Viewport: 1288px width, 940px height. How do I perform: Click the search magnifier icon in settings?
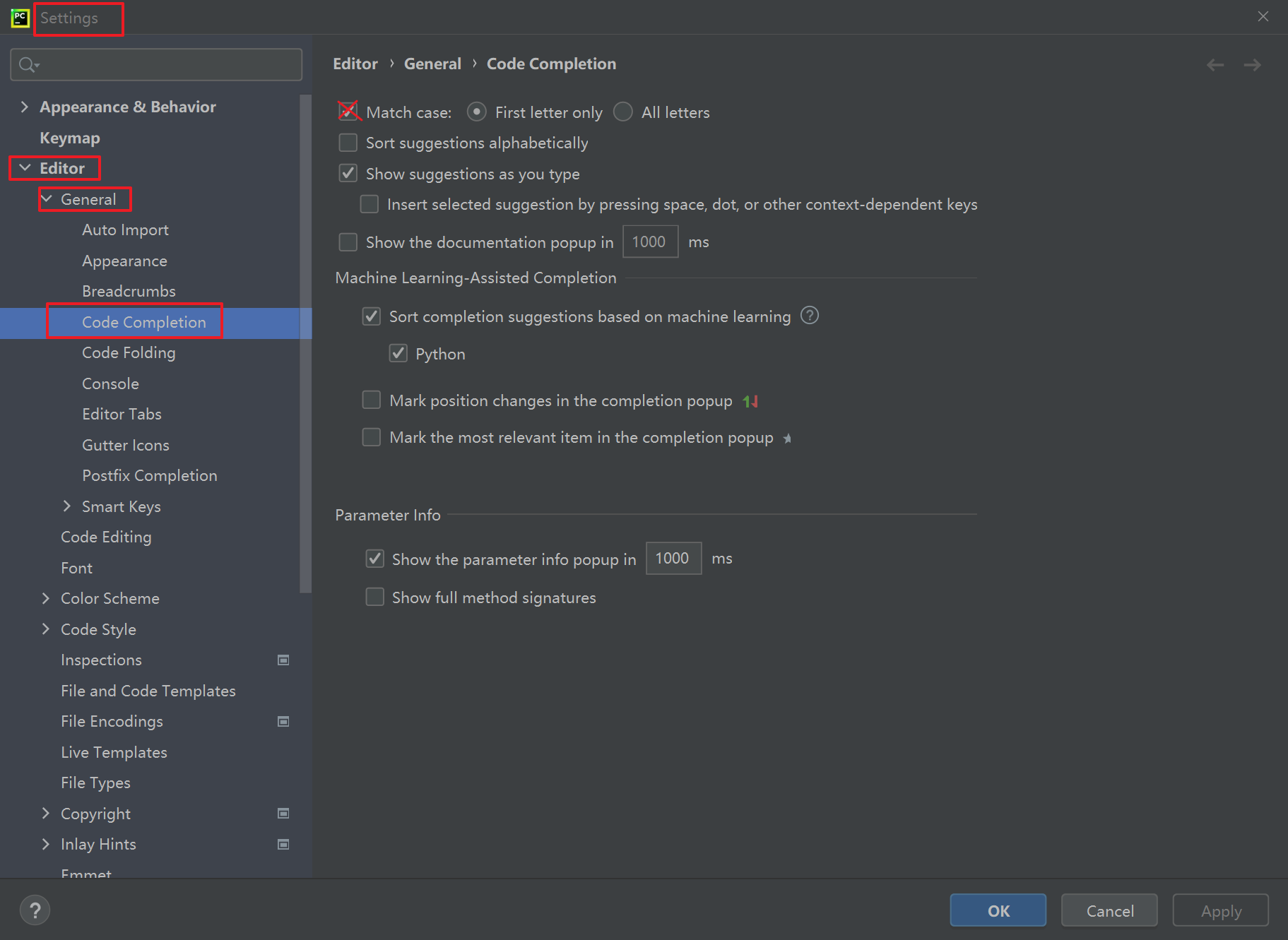(28, 65)
